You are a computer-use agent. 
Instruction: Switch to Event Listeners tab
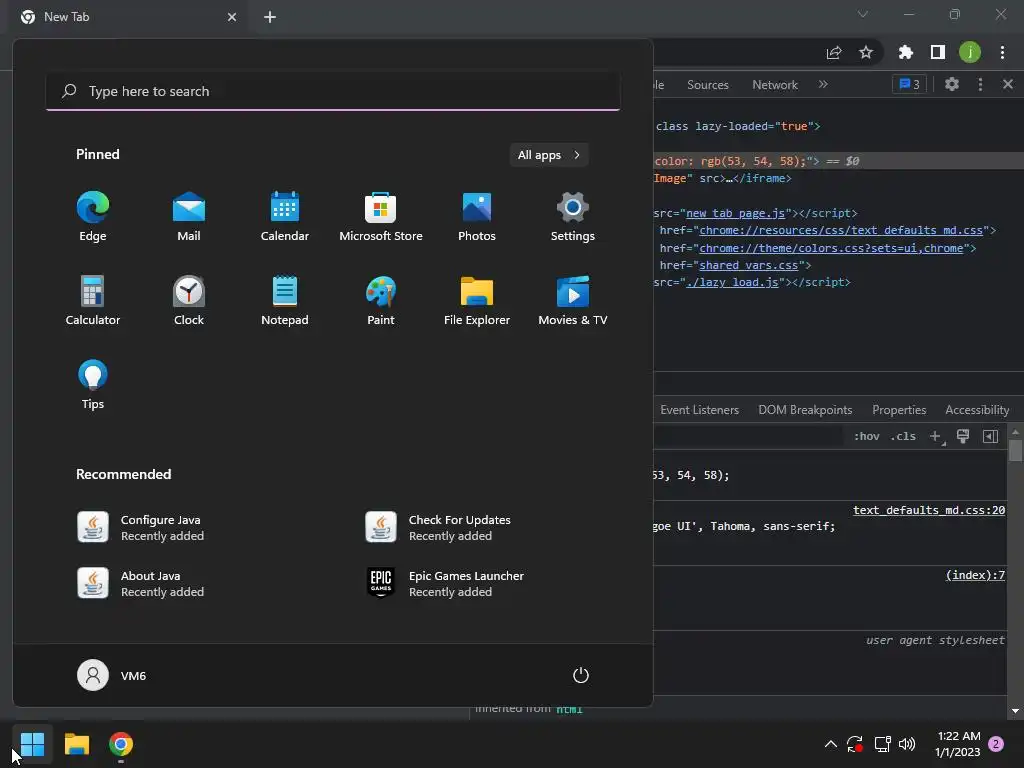[699, 410]
